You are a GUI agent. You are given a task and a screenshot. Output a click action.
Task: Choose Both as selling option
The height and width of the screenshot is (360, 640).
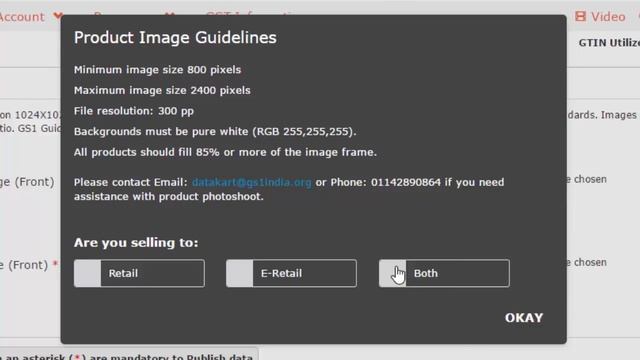pos(444,273)
